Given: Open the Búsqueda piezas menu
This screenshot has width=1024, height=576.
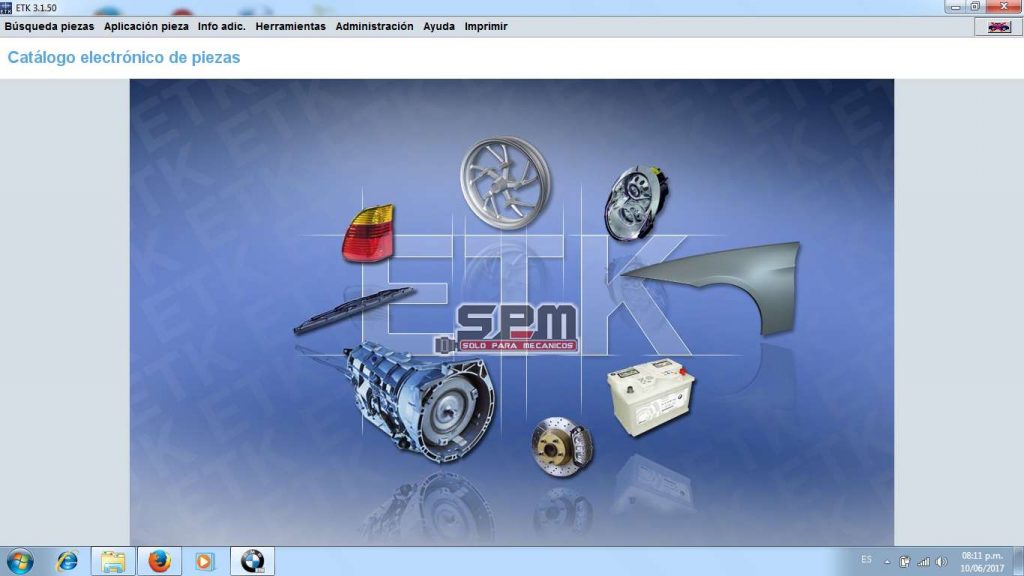Looking at the screenshot, I should [x=49, y=27].
